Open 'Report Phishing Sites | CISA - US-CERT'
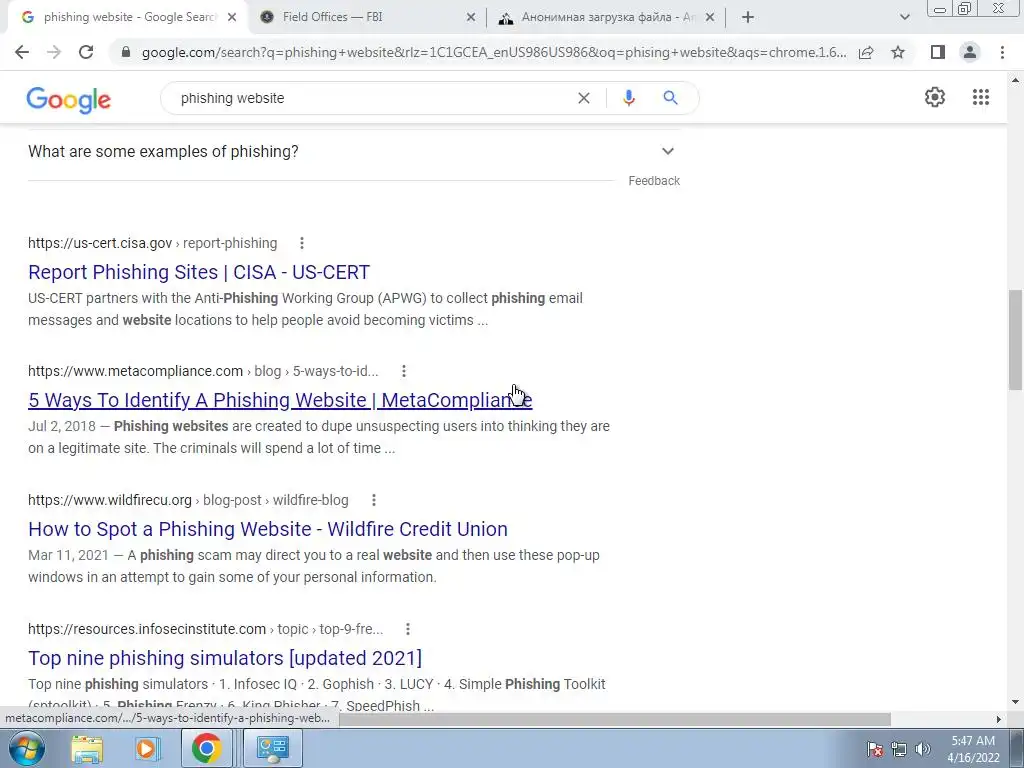This screenshot has width=1024, height=768. [x=199, y=272]
